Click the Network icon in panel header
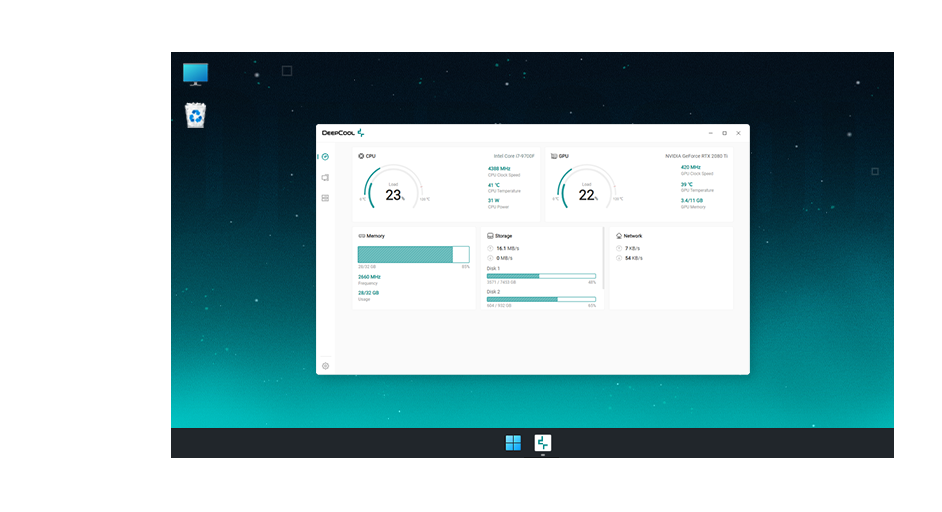 (x=619, y=236)
